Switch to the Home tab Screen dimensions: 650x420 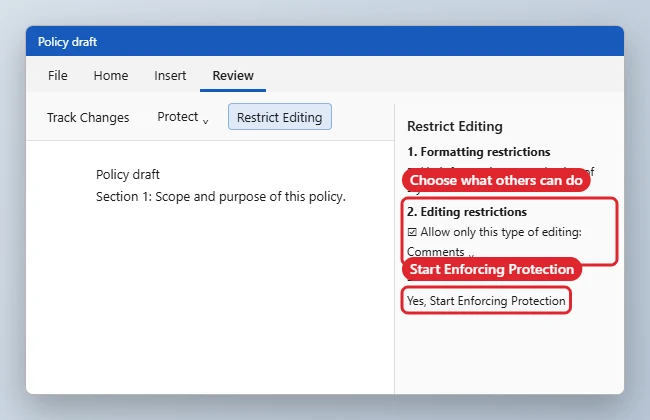click(x=111, y=75)
